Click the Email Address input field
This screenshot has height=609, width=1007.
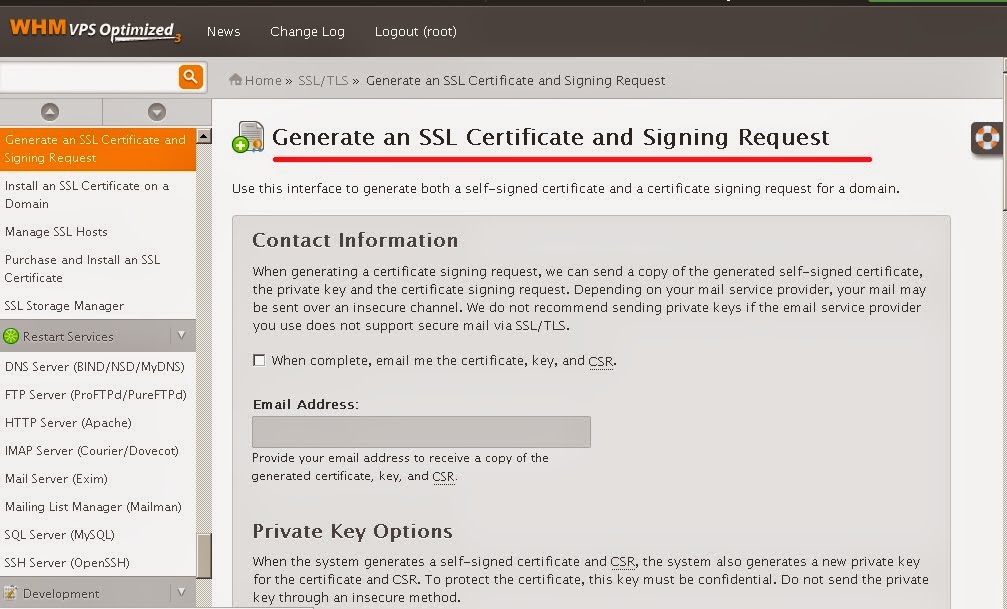point(421,432)
